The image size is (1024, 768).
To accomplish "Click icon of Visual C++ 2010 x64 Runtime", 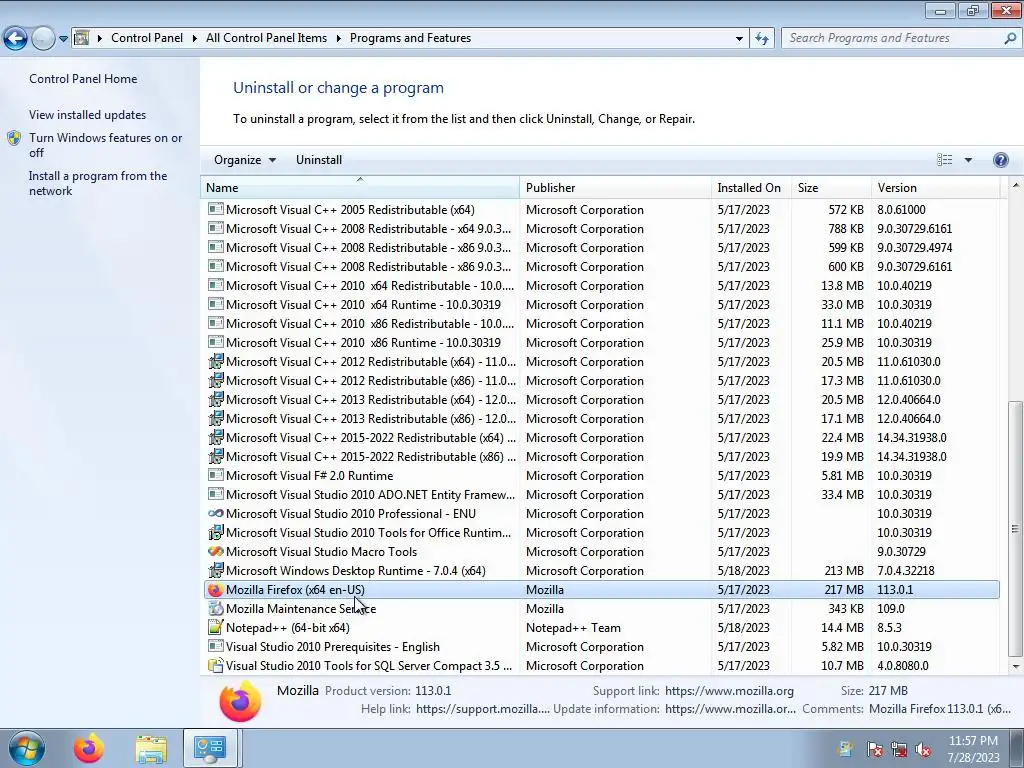I will point(216,304).
